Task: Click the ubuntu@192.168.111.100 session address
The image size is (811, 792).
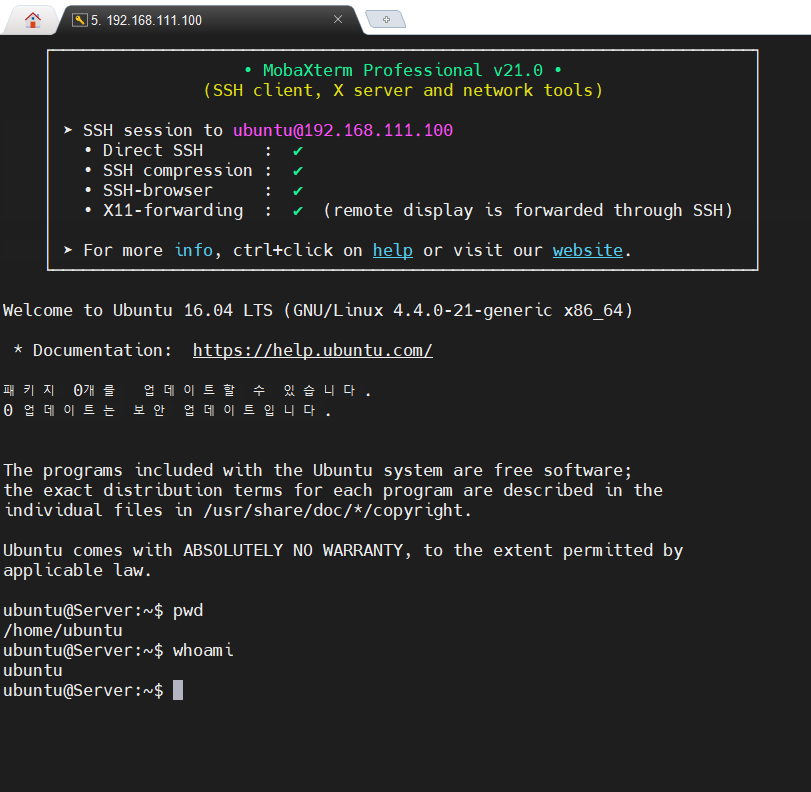Action: click(343, 130)
